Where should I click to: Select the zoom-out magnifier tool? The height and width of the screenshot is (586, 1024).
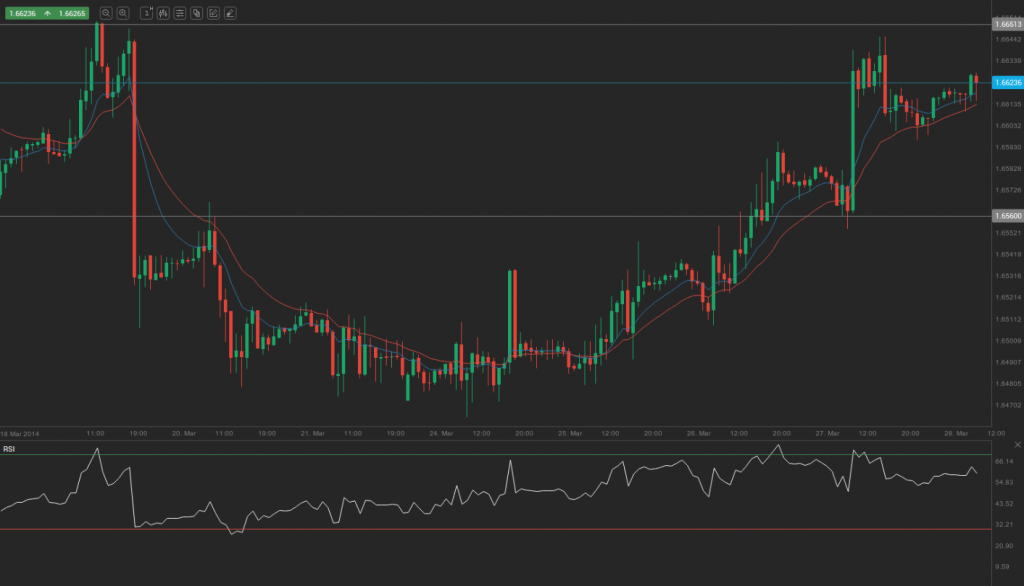105,13
